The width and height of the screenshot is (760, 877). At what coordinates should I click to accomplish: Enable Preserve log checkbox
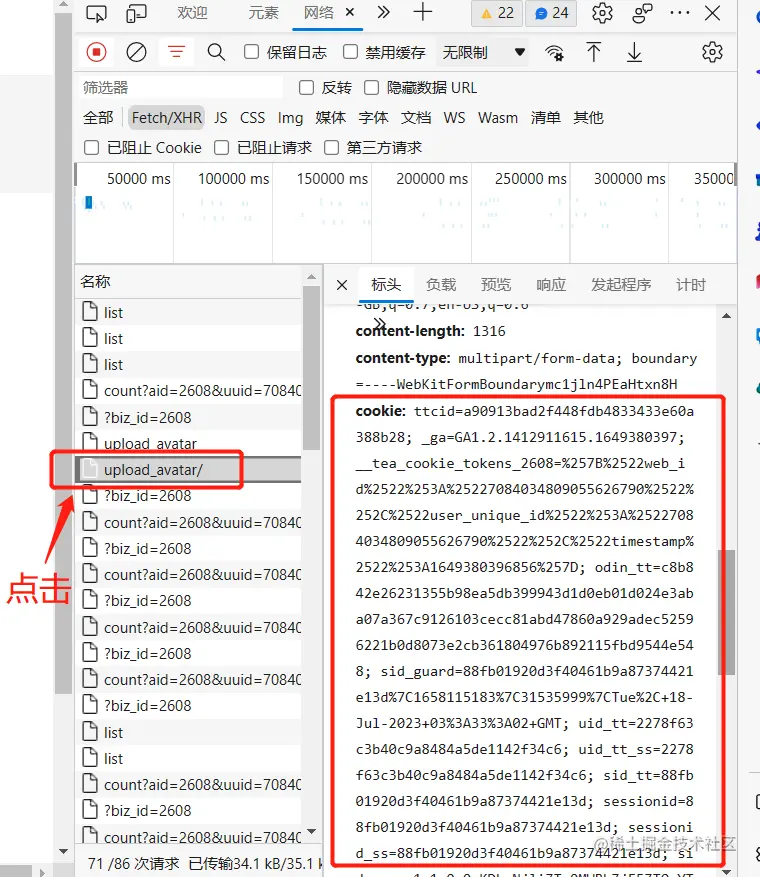(252, 52)
